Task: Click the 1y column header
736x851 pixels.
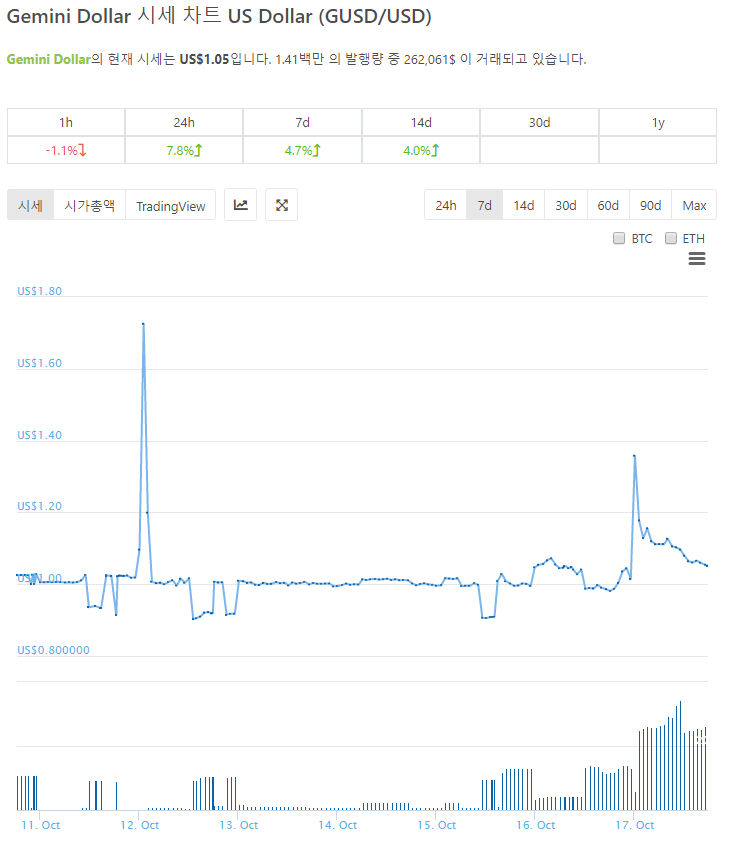Action: coord(658,123)
